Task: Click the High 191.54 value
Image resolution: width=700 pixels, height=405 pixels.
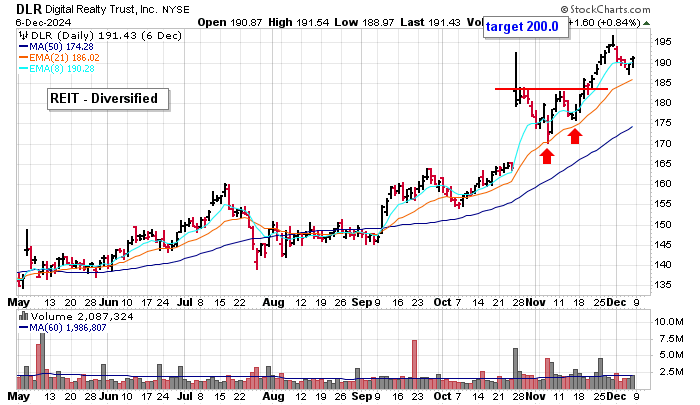Action: 299,22
